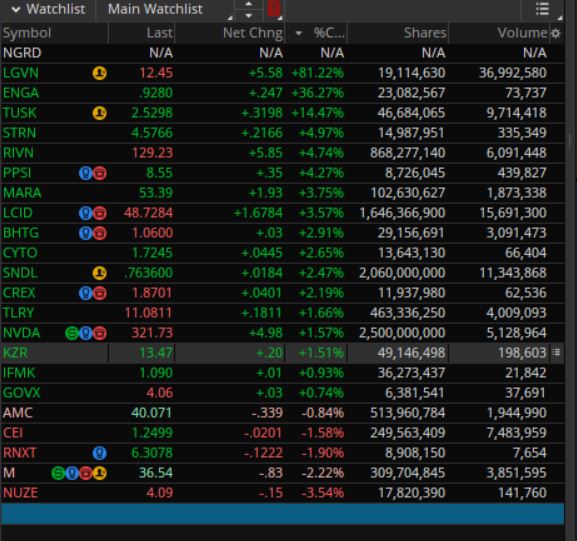Select the GOVX symbol

pyautogui.click(x=21, y=393)
